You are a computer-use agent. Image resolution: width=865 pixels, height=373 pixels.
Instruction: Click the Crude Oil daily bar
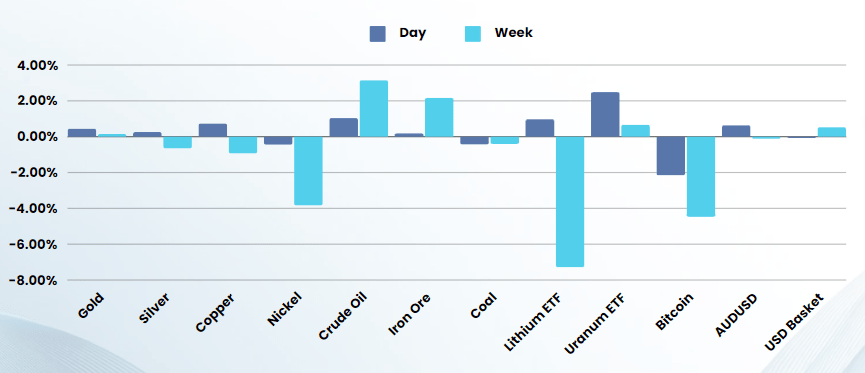344,127
